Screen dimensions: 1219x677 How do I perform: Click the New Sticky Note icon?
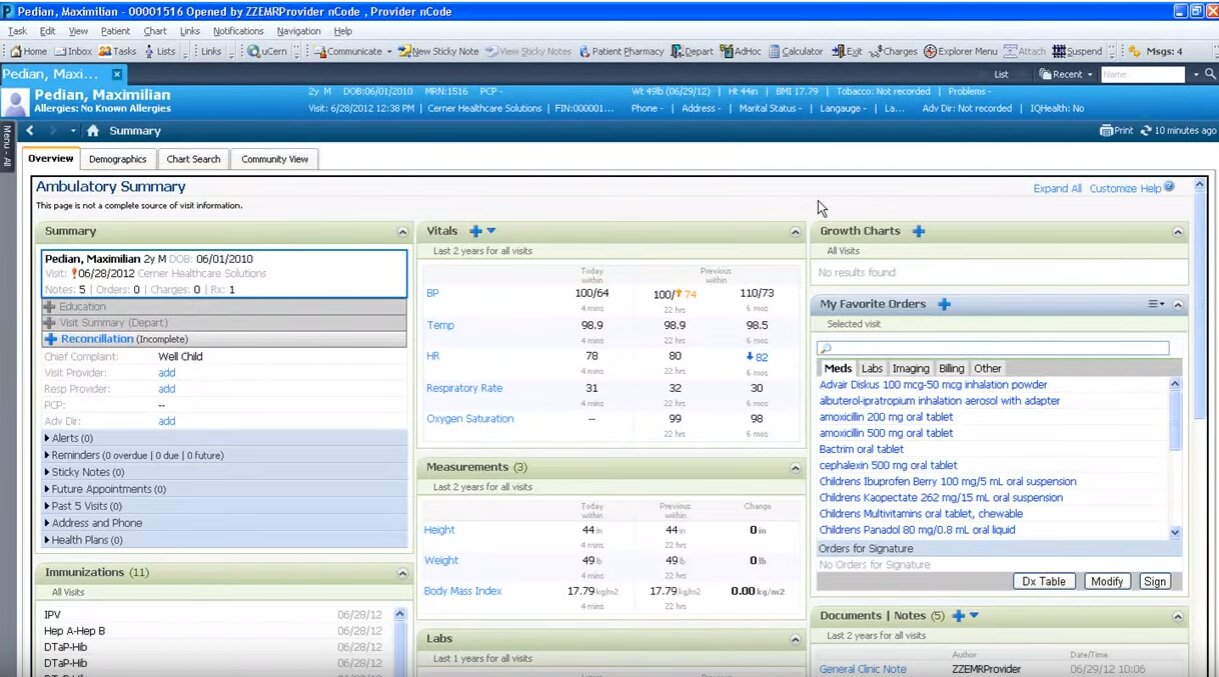coord(404,51)
